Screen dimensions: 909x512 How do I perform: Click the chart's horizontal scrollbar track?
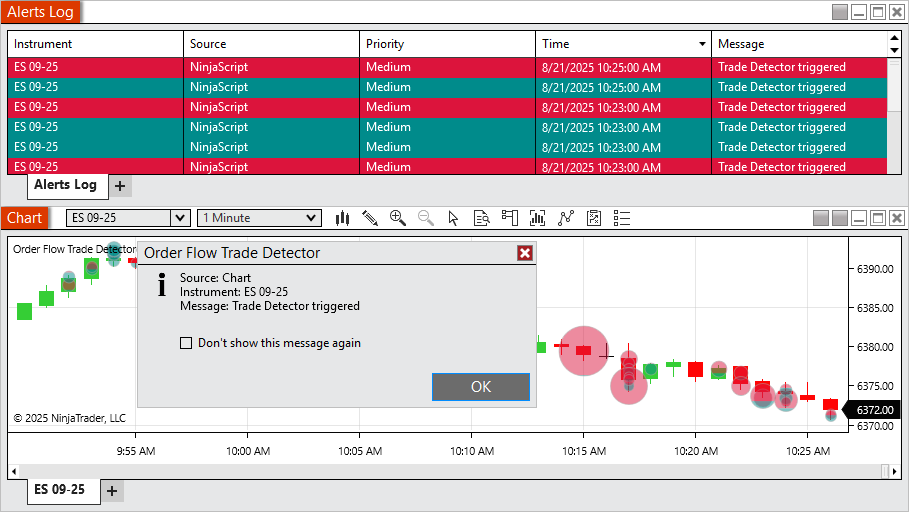click(x=450, y=470)
